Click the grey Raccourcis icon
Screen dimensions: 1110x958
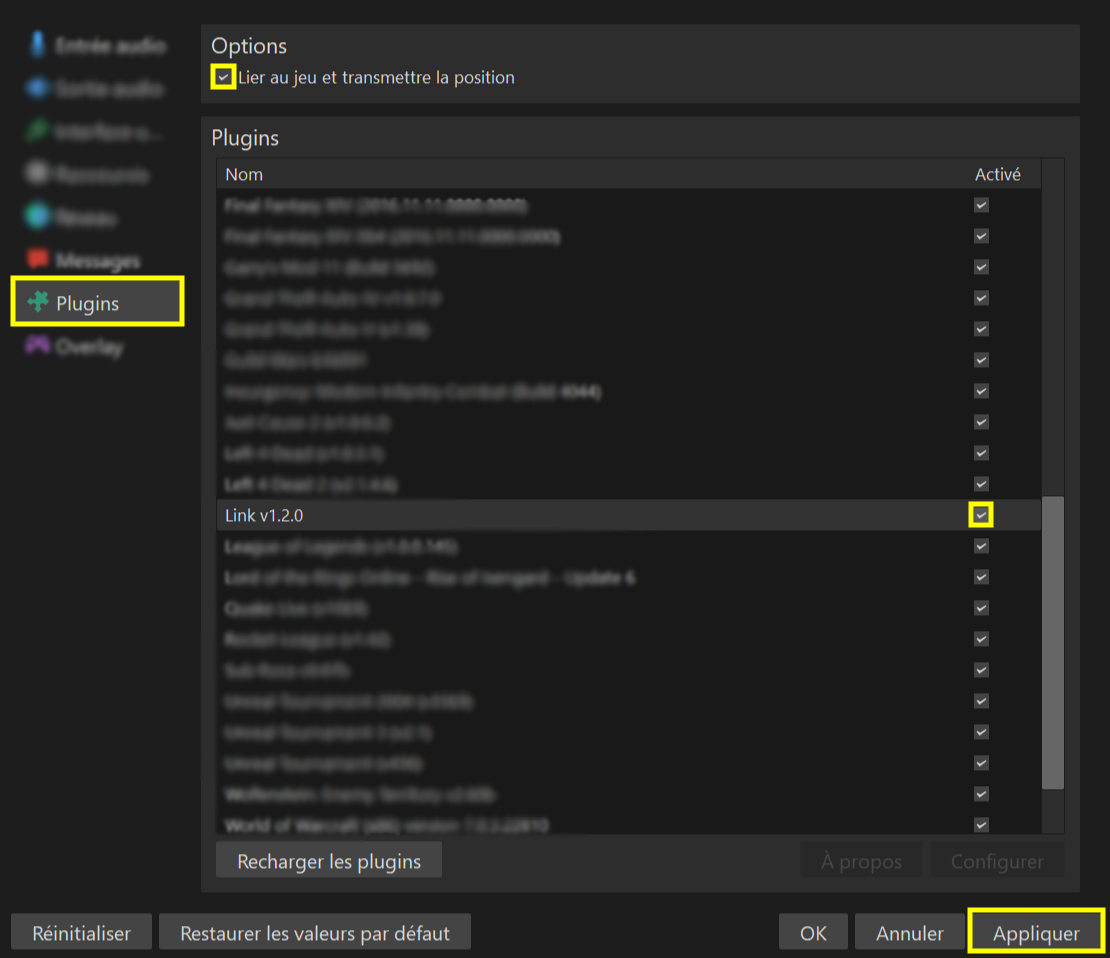[39, 174]
